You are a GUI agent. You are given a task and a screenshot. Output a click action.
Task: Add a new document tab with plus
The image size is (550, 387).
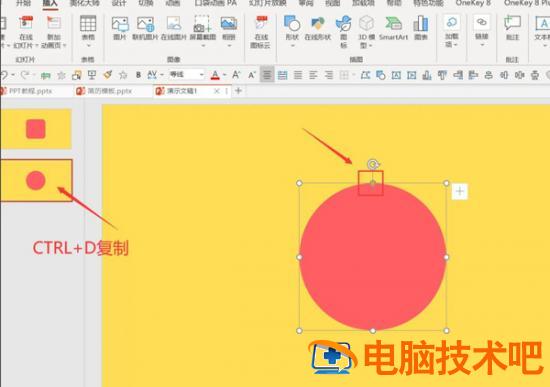tap(239, 91)
